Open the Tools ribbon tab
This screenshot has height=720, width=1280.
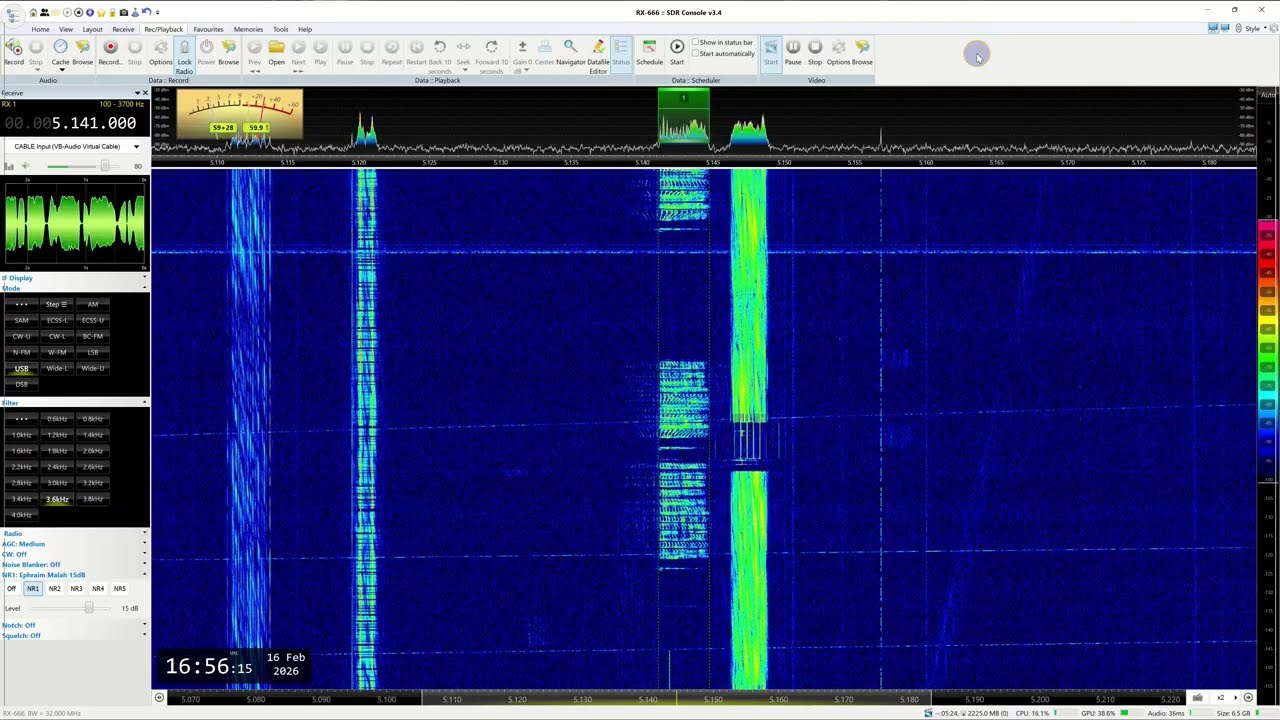(281, 29)
